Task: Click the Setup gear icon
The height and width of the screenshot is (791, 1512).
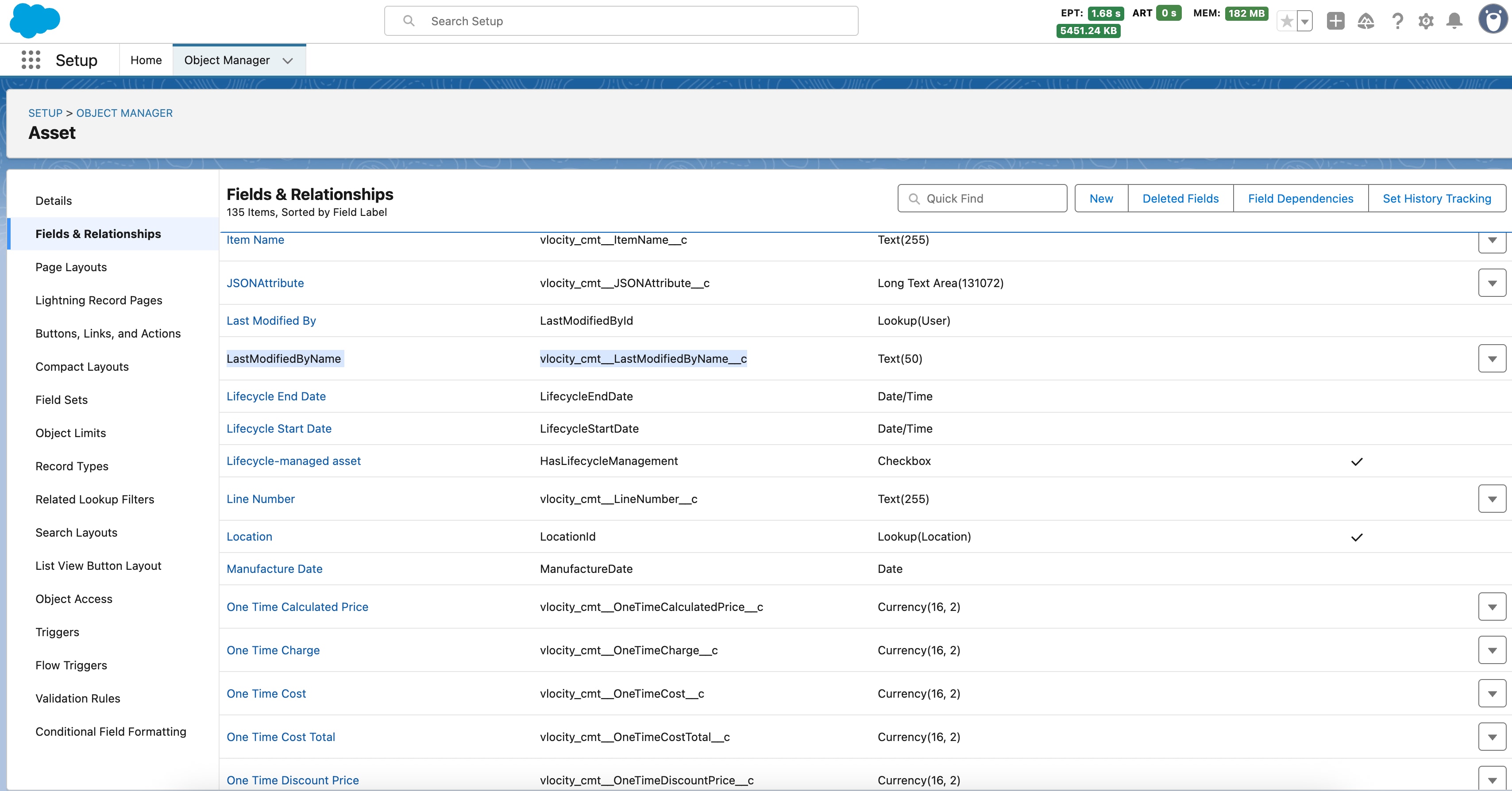Action: (1426, 22)
